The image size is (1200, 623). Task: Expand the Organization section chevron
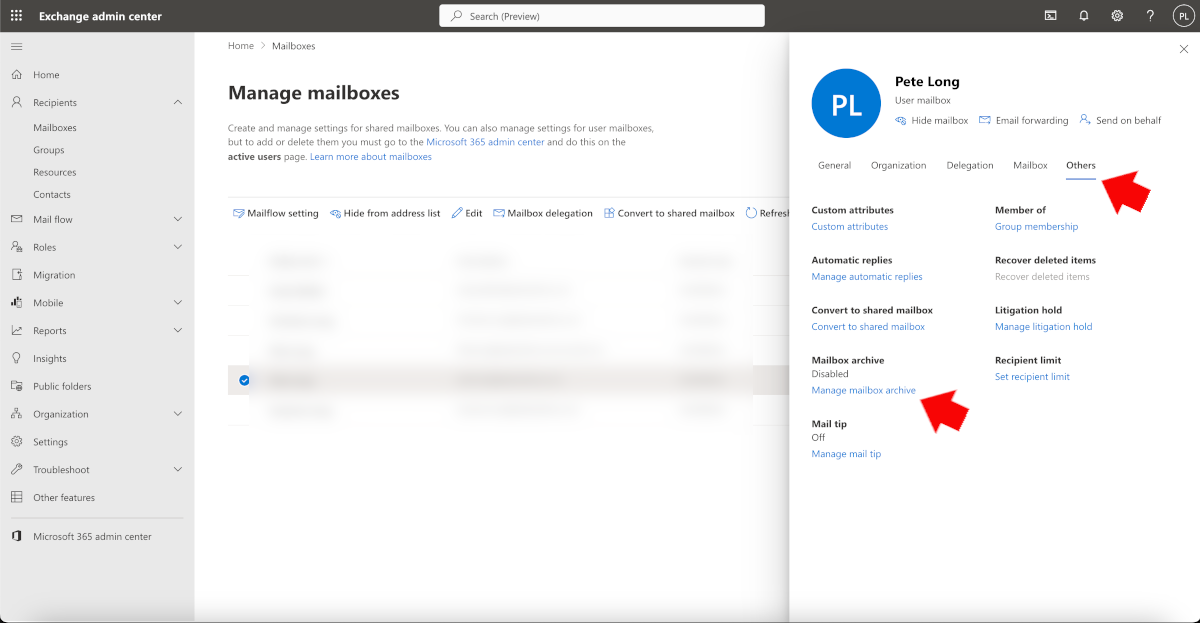click(x=178, y=414)
